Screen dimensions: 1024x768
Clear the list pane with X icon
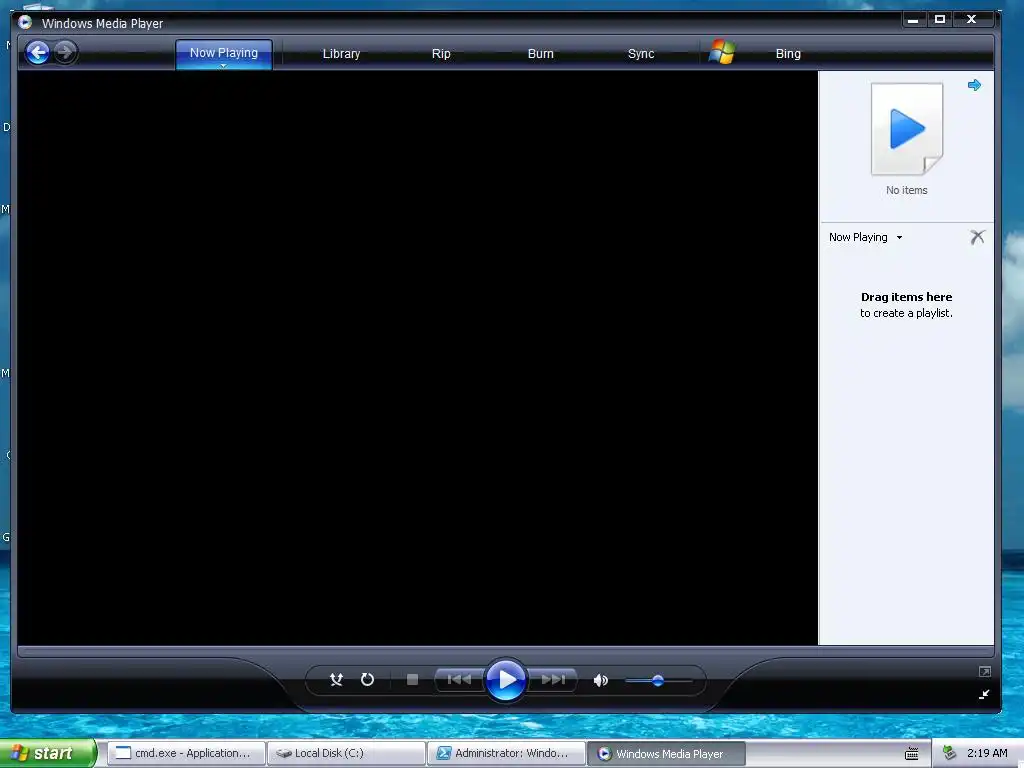coord(977,236)
